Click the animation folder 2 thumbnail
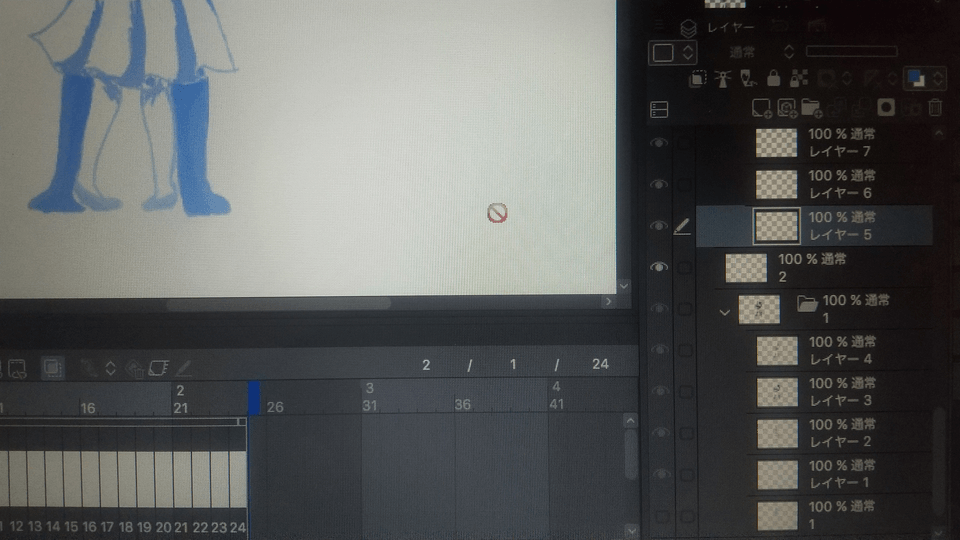This screenshot has height=540, width=960. (x=746, y=268)
